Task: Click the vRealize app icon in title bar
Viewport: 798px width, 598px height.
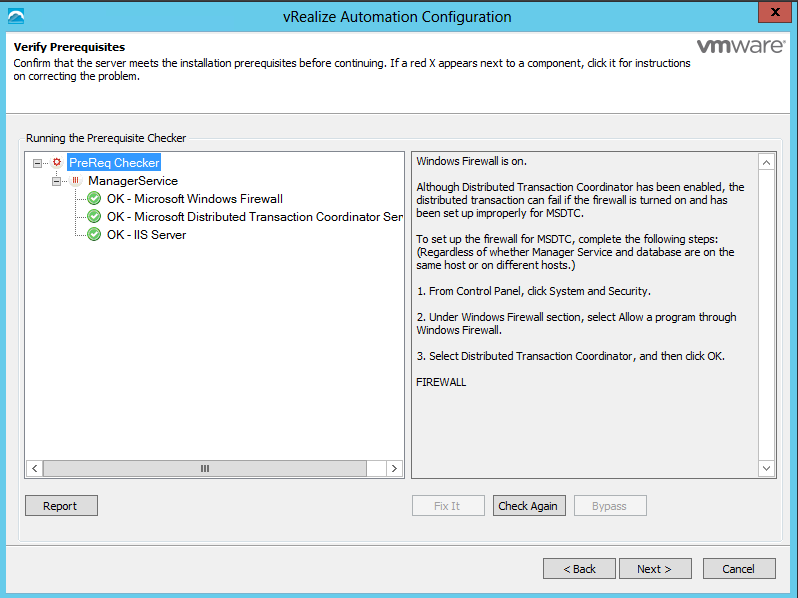Action: [x=16, y=16]
